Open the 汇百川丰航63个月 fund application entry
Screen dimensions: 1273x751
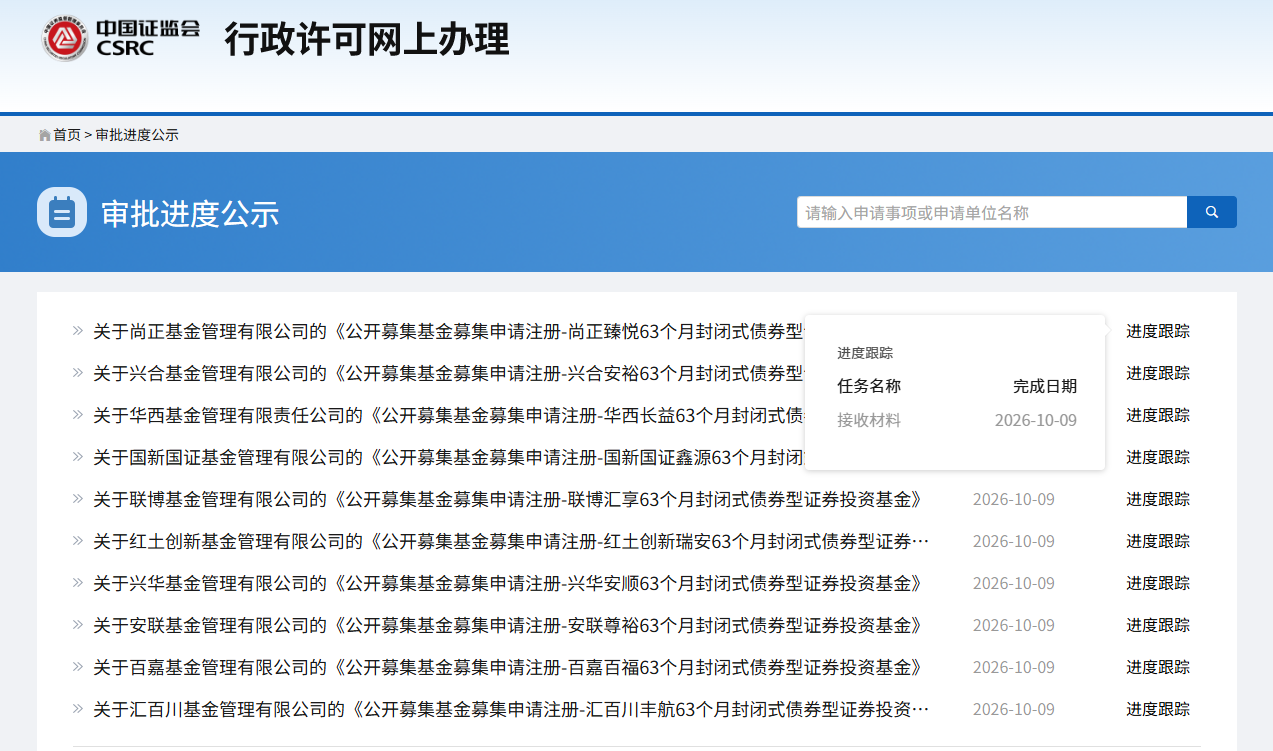coord(511,709)
